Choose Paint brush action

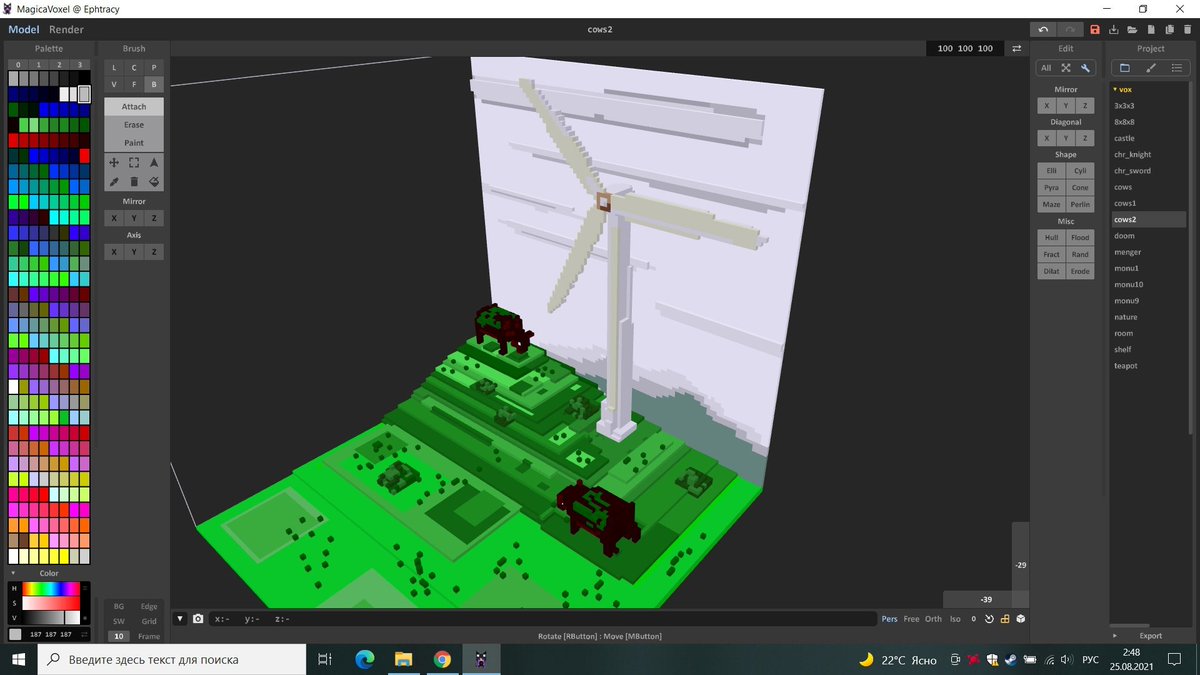[x=134, y=143]
